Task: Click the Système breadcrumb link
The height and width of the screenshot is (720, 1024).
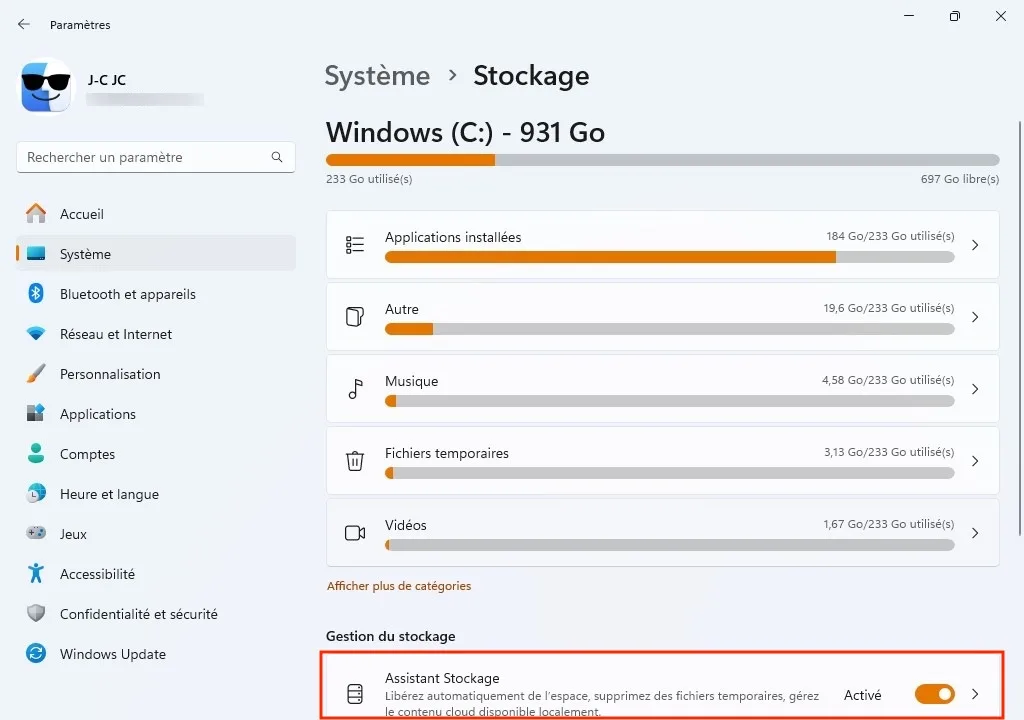Action: (377, 76)
